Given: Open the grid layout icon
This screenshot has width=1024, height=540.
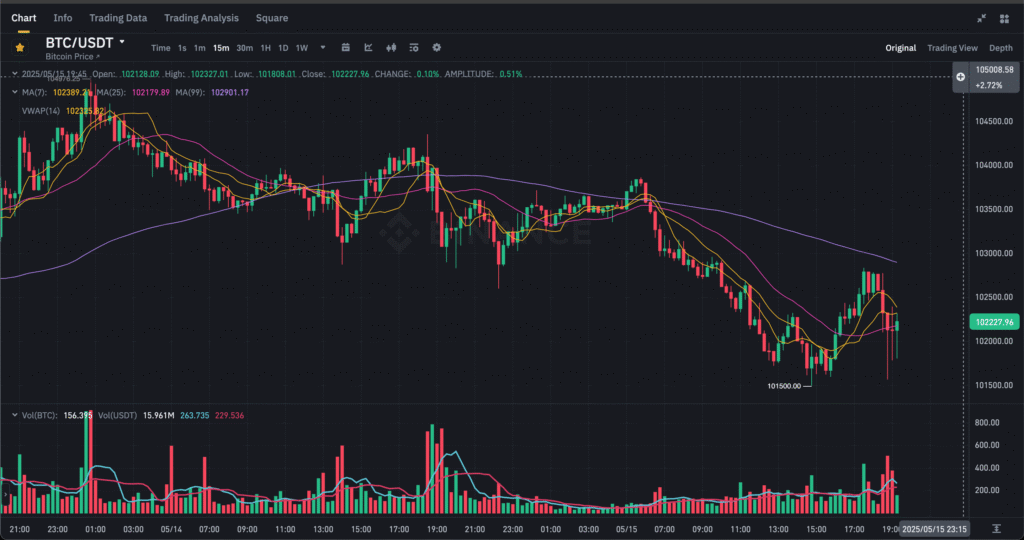Looking at the screenshot, I should [x=1003, y=18].
